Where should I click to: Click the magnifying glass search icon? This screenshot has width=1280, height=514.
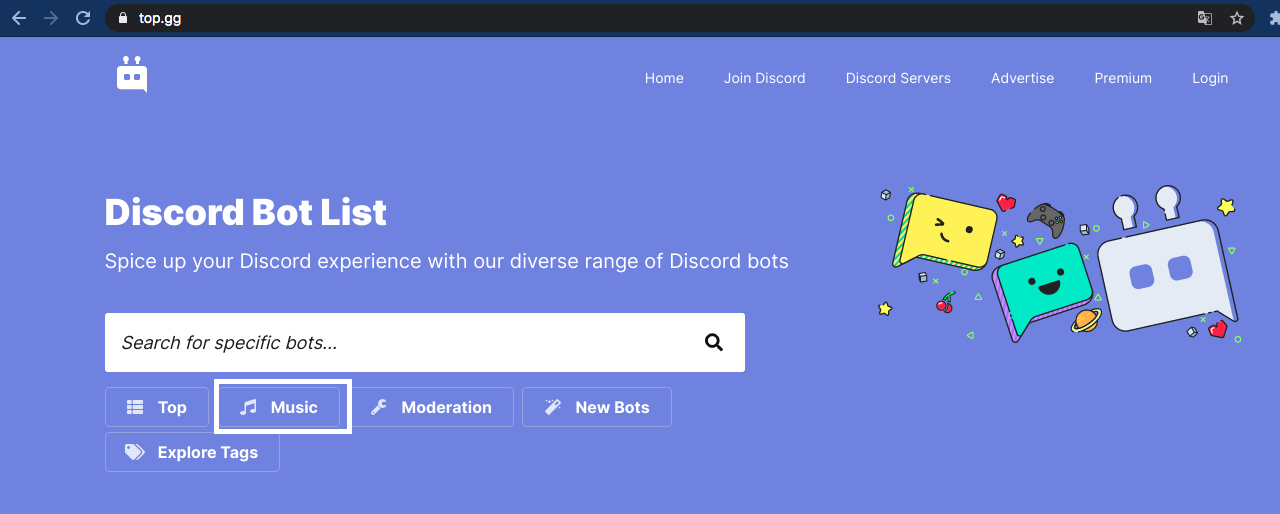[714, 342]
